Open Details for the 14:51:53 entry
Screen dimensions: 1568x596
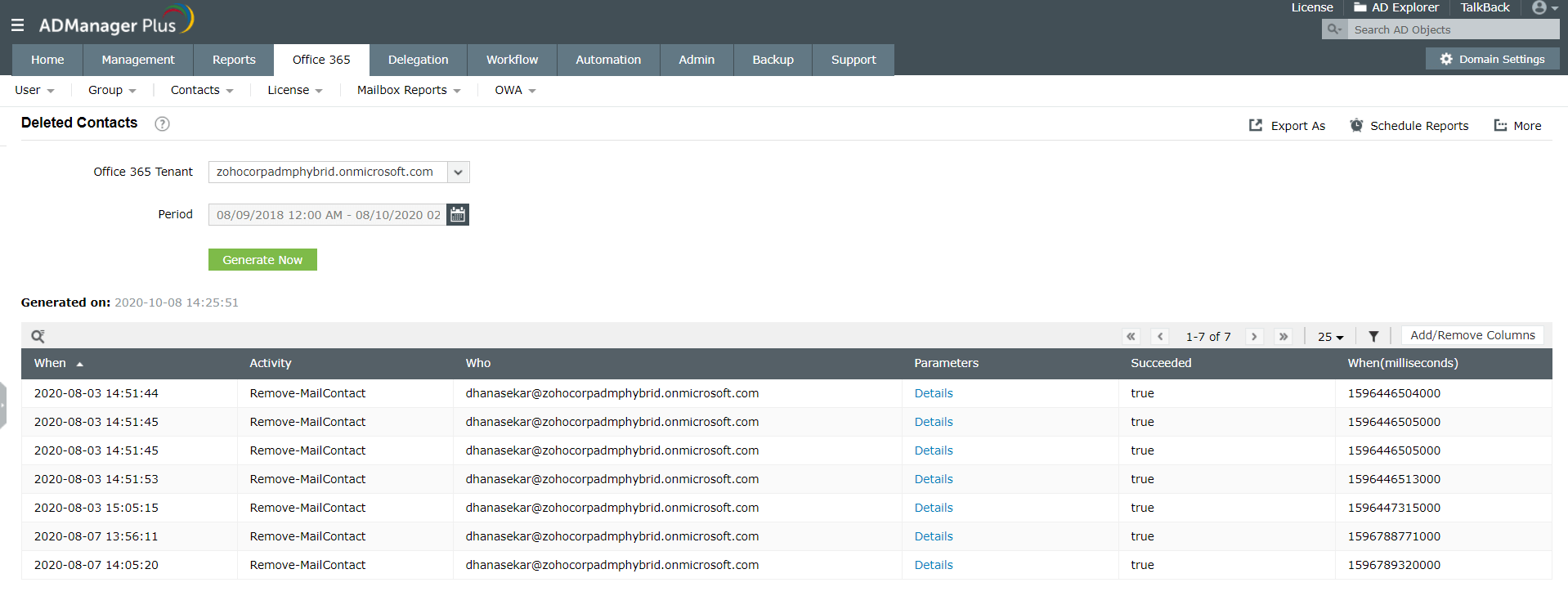pyautogui.click(x=934, y=479)
